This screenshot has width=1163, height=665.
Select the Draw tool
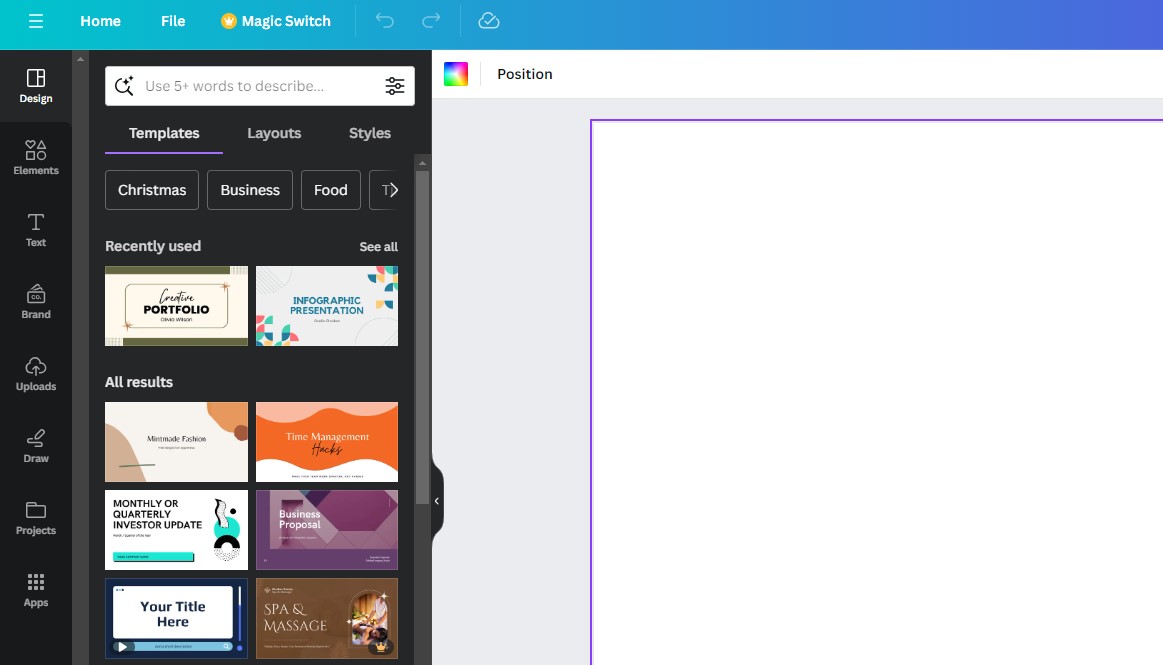pyautogui.click(x=36, y=446)
